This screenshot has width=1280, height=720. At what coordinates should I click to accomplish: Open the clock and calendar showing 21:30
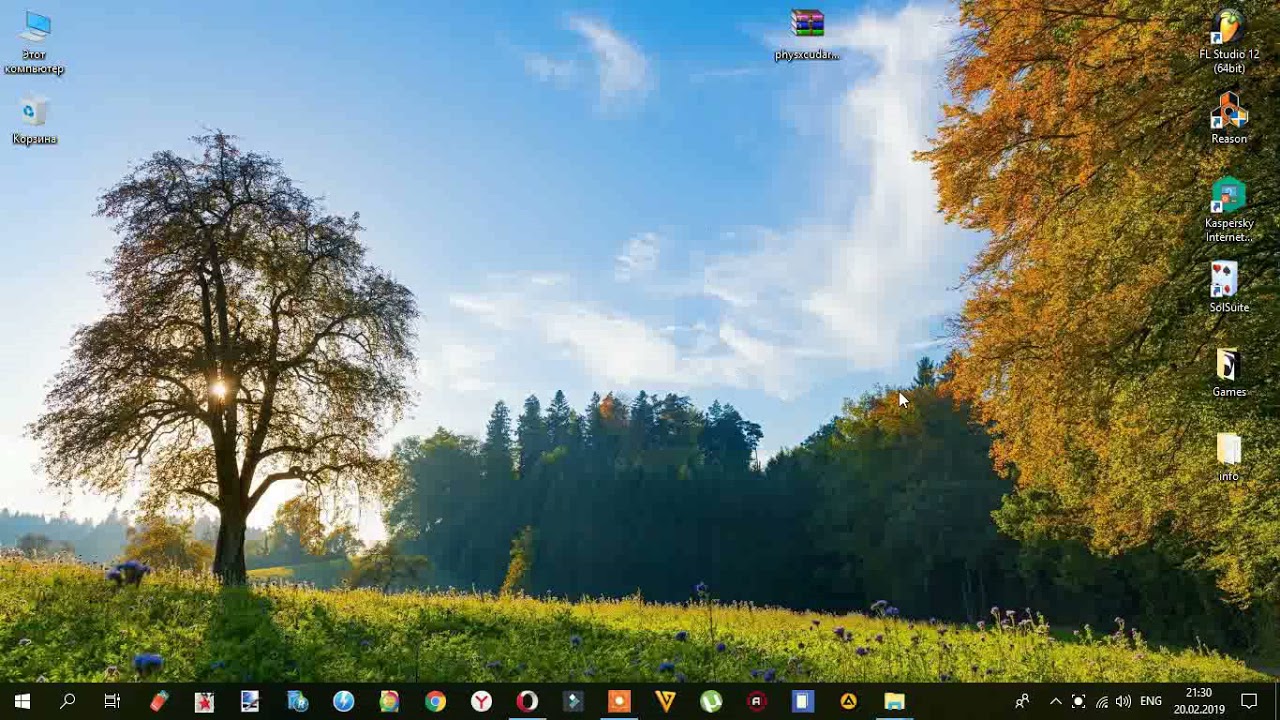1199,702
